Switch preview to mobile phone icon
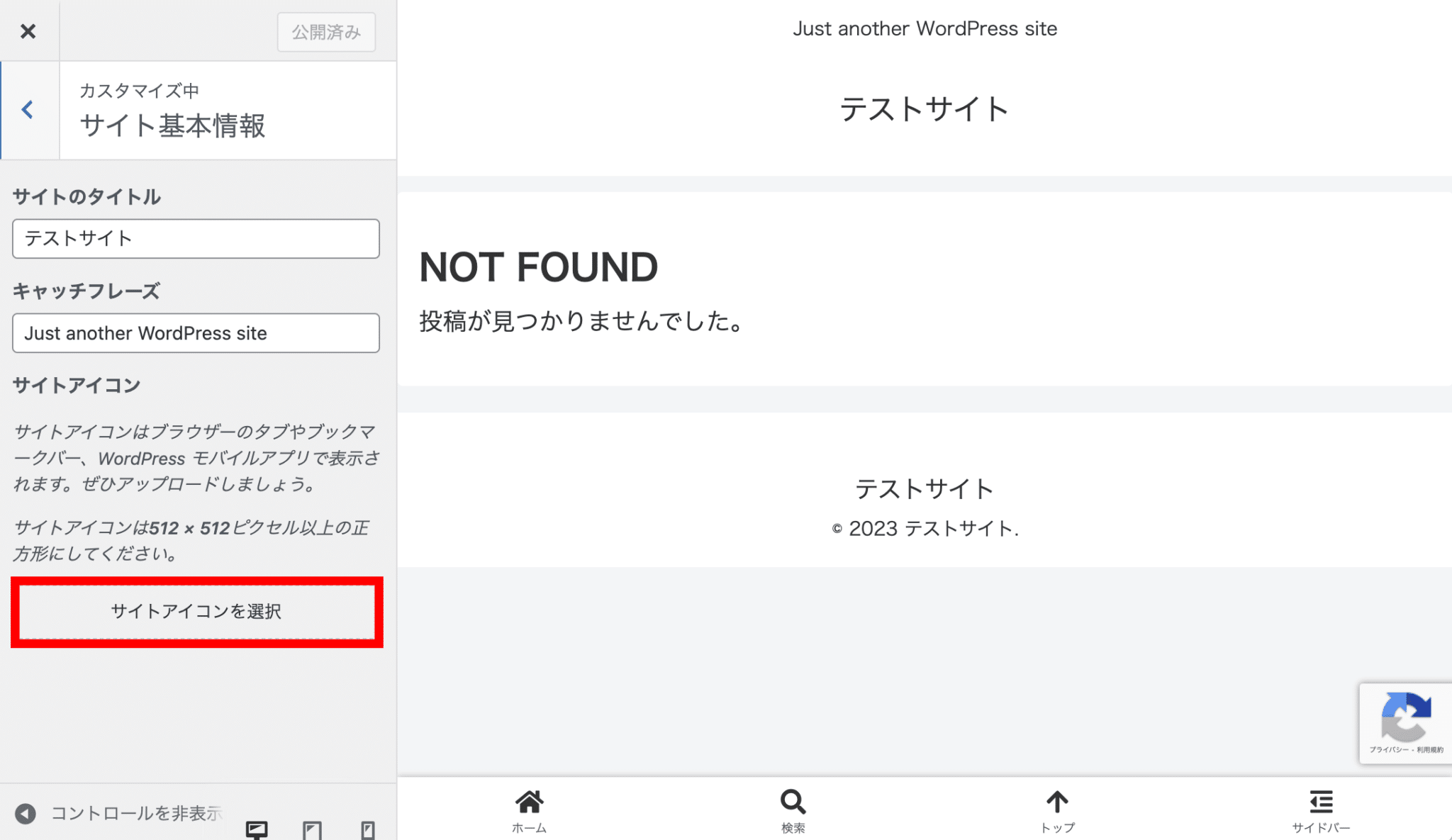The image size is (1452, 840). click(x=367, y=829)
